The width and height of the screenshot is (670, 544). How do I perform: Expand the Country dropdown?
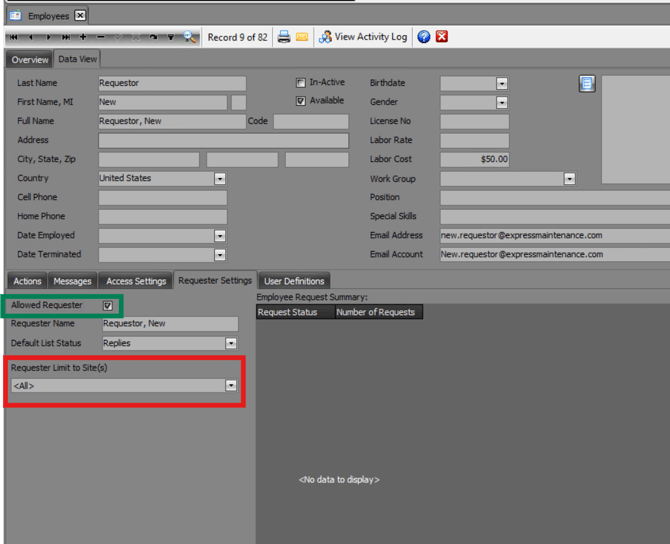click(219, 179)
